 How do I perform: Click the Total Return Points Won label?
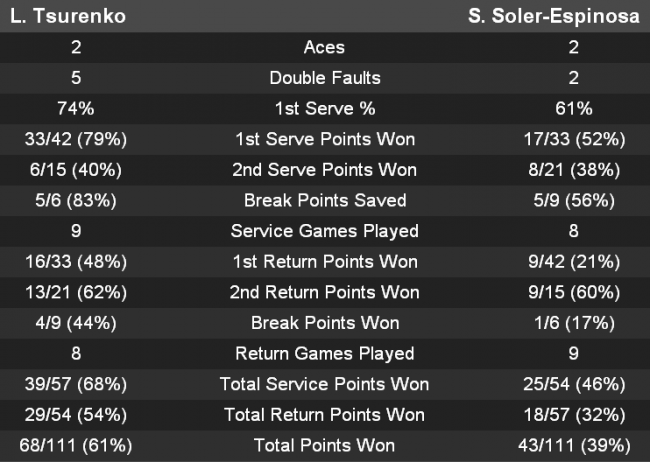324,415
